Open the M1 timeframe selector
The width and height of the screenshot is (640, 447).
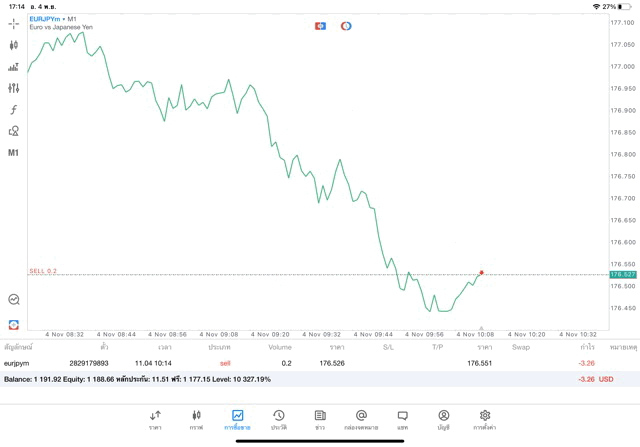[x=14, y=153]
